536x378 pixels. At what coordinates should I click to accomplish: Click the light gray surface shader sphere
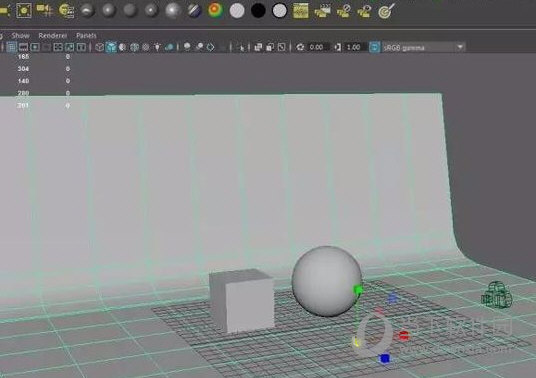point(237,11)
